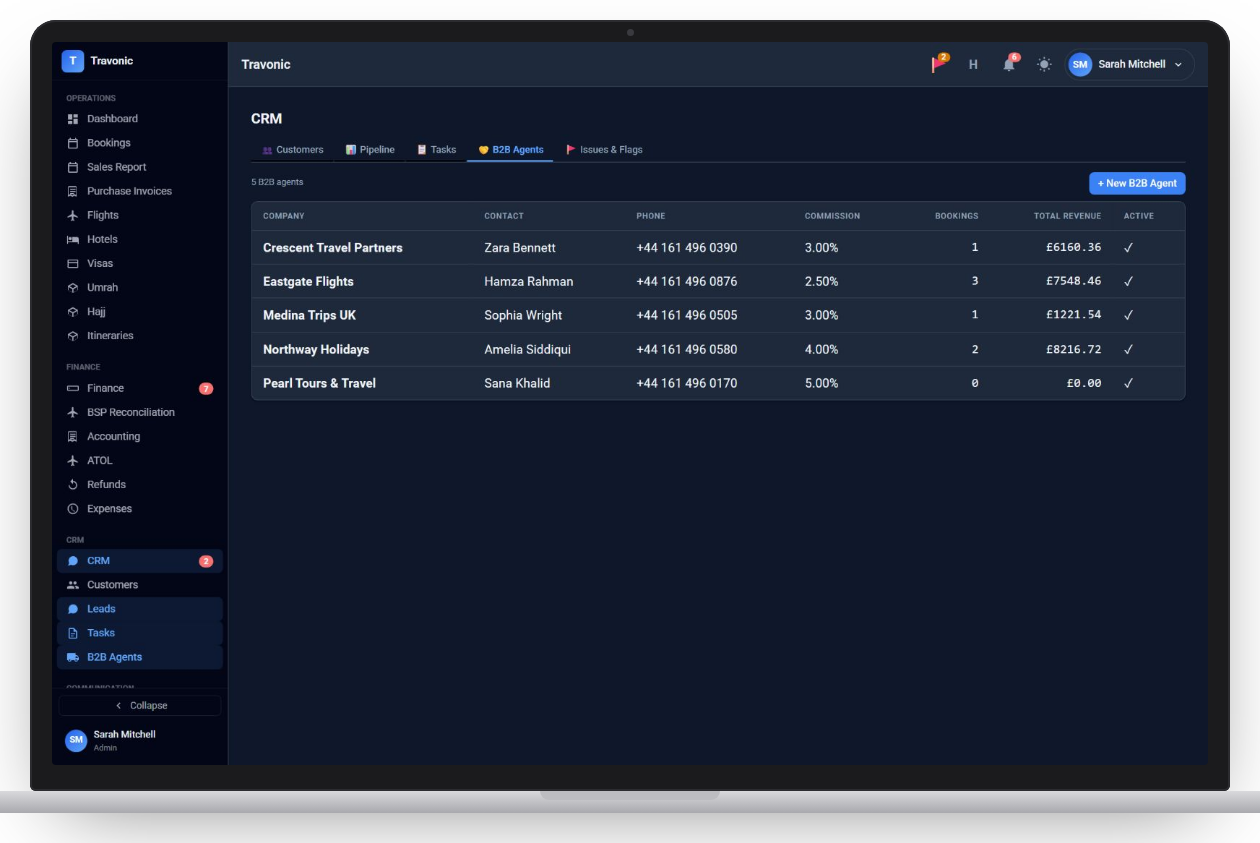Click the New B2B Agent button
Viewport: 1260px width, 843px height.
click(1137, 183)
